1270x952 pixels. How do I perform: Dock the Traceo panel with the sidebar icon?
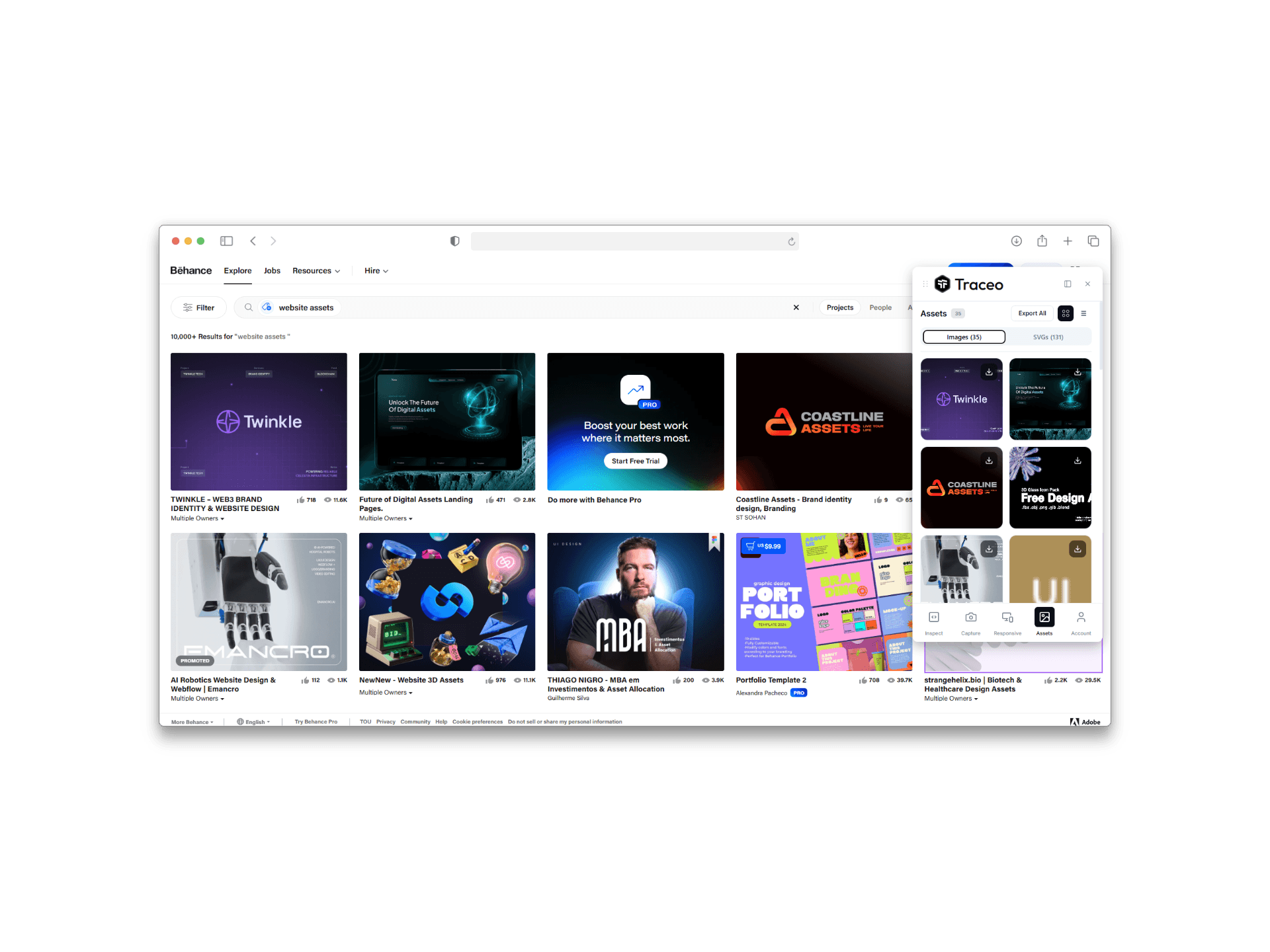pyautogui.click(x=1068, y=284)
